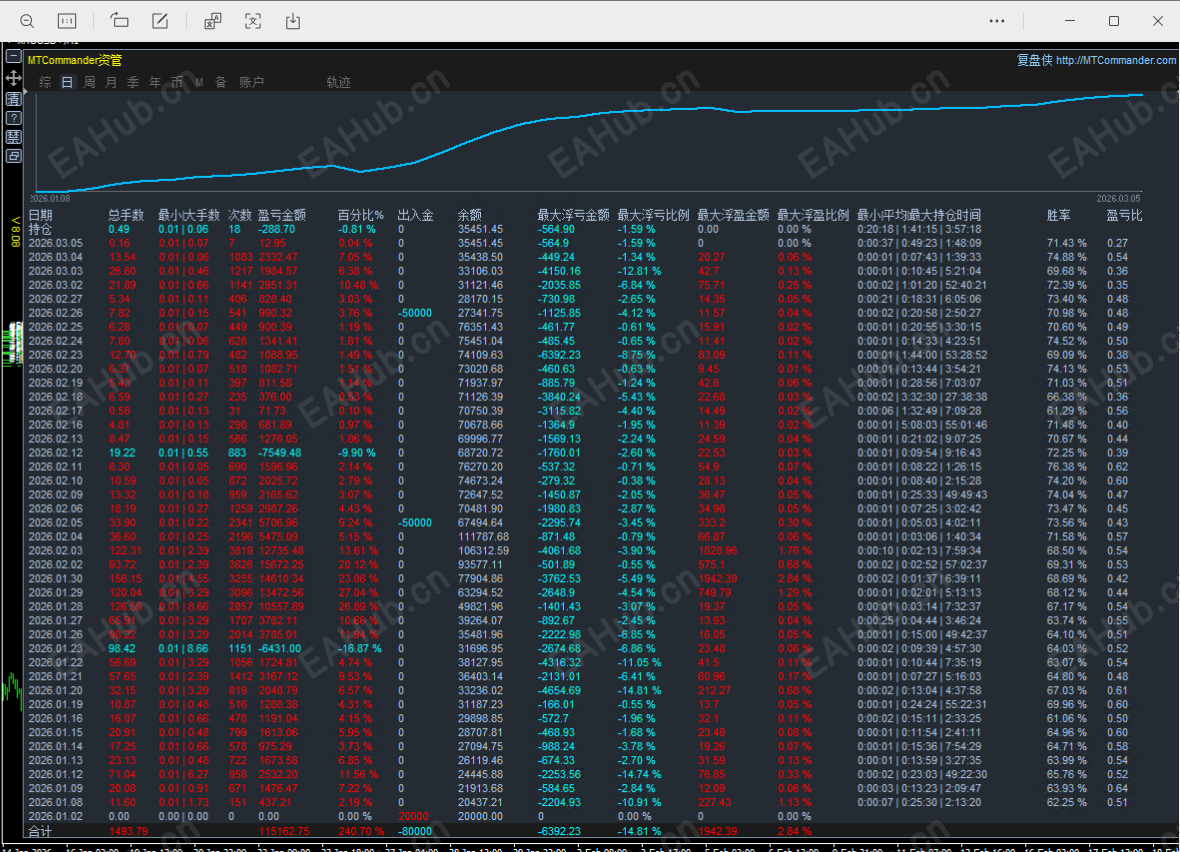Collapse the panel with the minus box icon
The height and width of the screenshot is (852, 1180).
tap(13, 56)
